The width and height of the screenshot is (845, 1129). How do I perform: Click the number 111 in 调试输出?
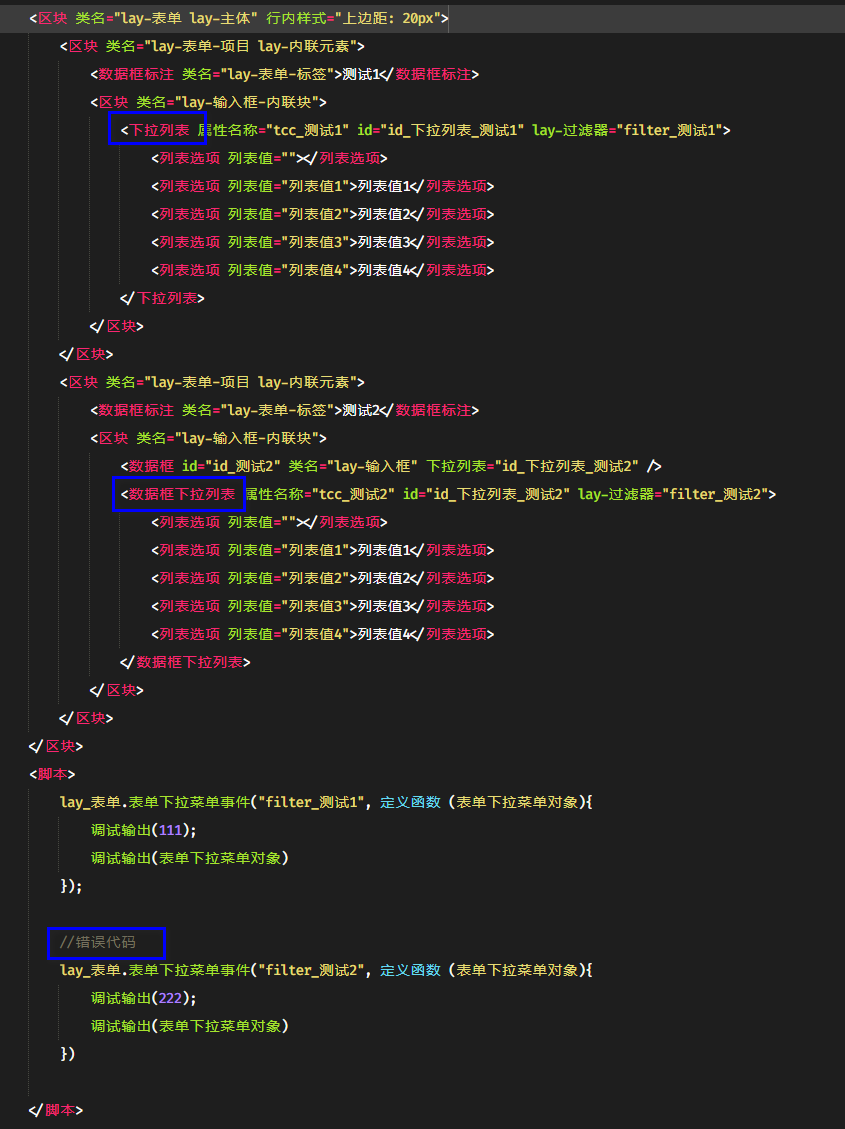point(170,830)
